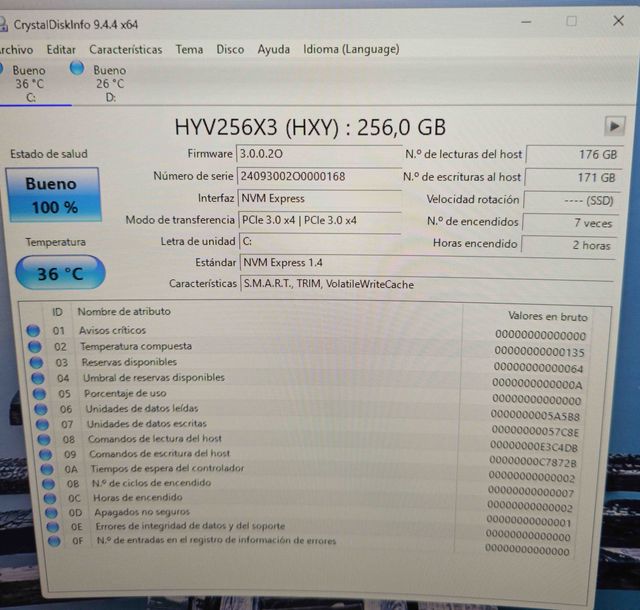This screenshot has height=610, width=640.
Task: Click raw value 00000000E3C4DB
Action: coord(534,447)
